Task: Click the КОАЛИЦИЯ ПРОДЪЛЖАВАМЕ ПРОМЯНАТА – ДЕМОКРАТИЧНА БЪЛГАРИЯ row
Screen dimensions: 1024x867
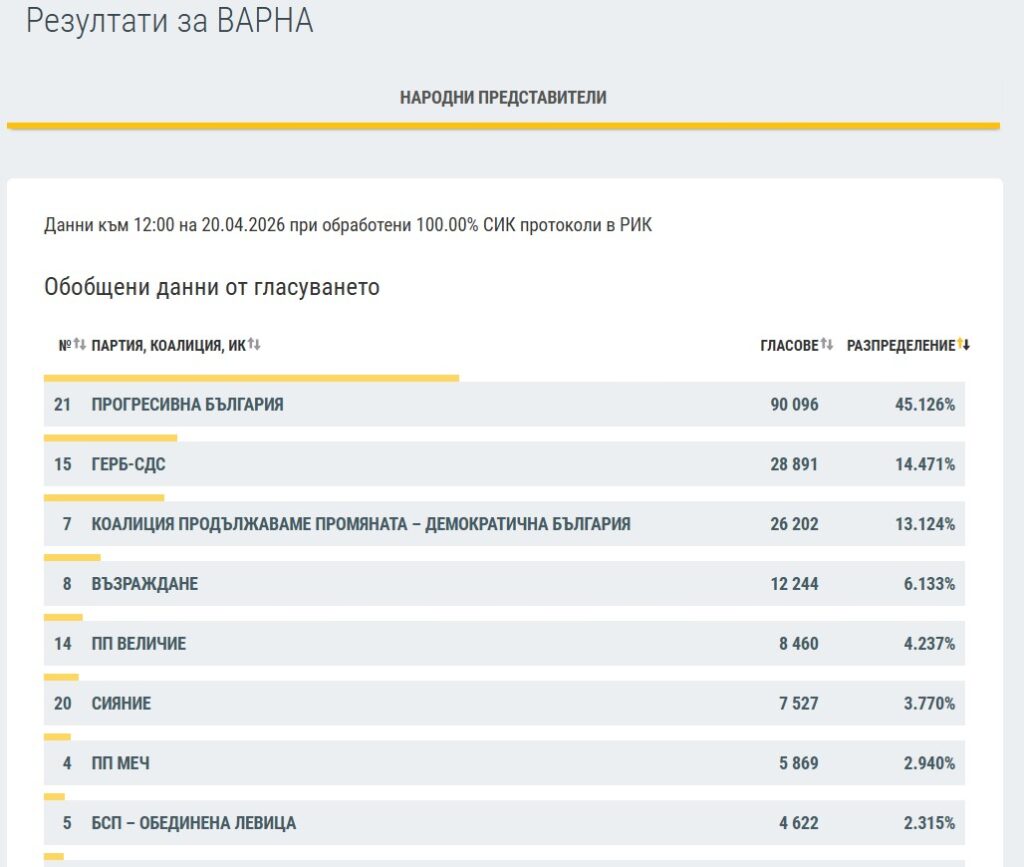Action: click(360, 524)
